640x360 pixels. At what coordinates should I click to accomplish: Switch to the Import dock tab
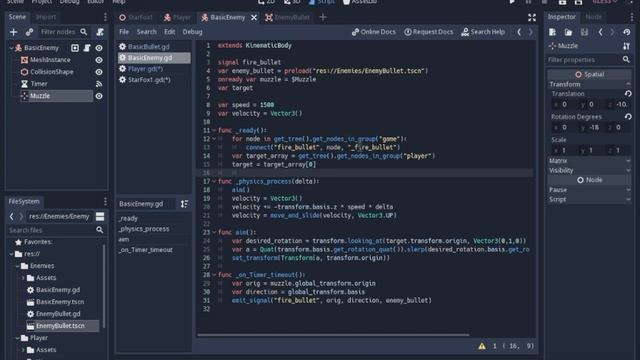click(46, 17)
